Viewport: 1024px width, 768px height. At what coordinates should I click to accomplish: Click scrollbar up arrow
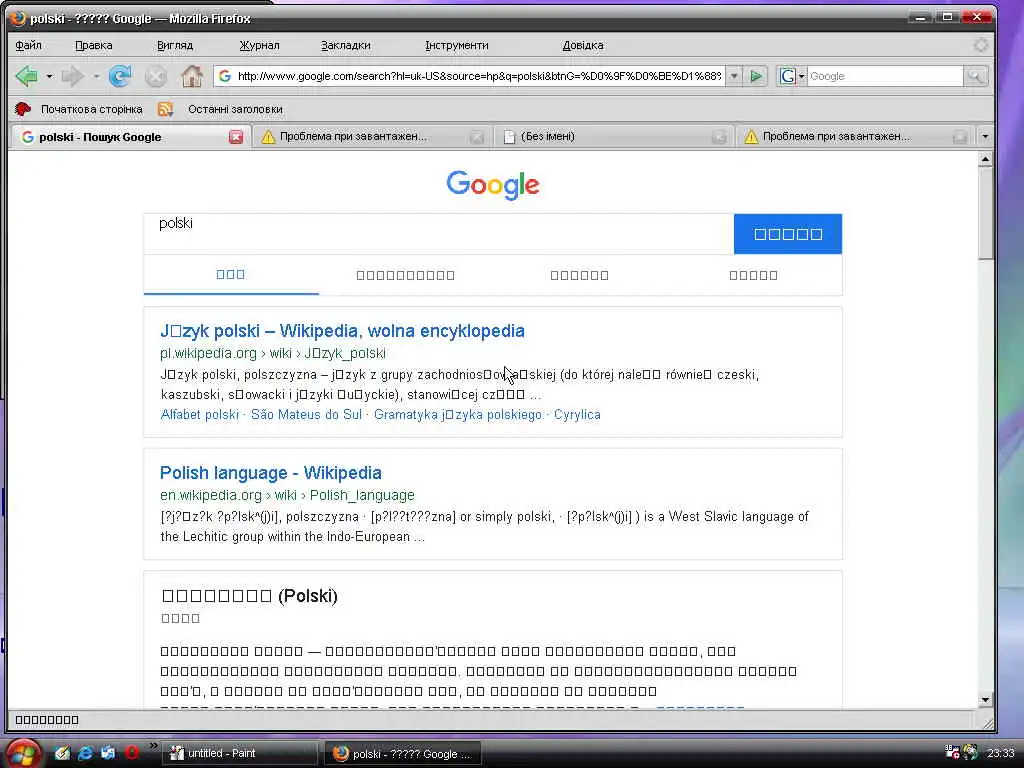(x=985, y=159)
